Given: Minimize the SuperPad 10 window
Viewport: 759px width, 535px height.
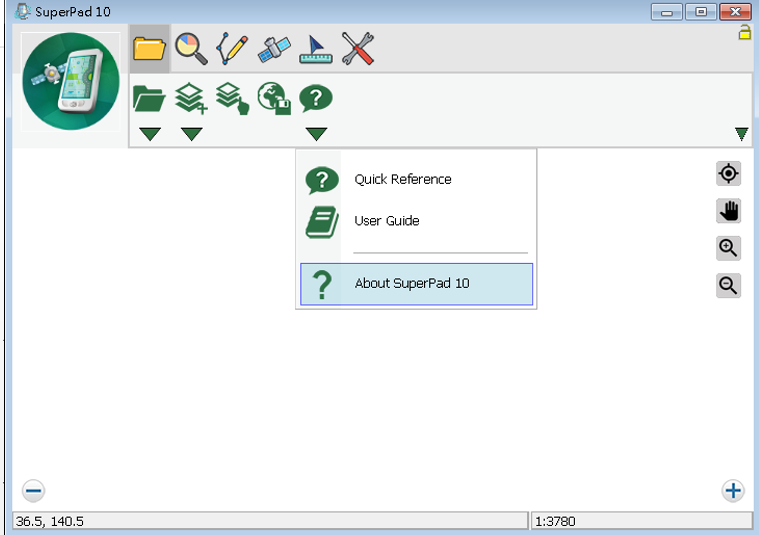Looking at the screenshot, I should click(667, 12).
